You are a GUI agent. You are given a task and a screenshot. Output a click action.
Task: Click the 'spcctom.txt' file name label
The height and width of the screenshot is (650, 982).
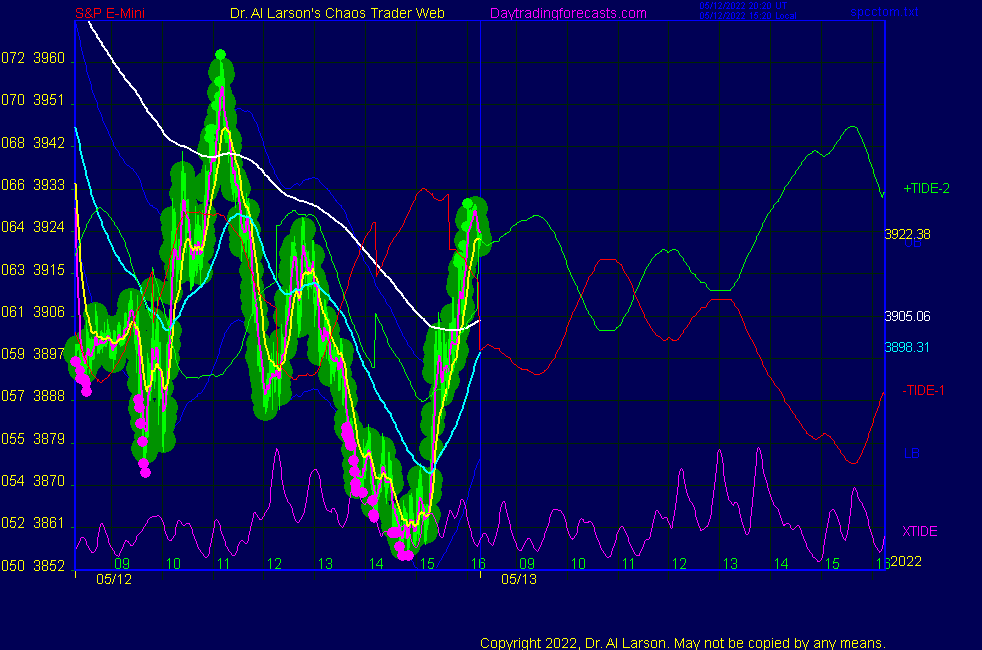click(x=884, y=11)
